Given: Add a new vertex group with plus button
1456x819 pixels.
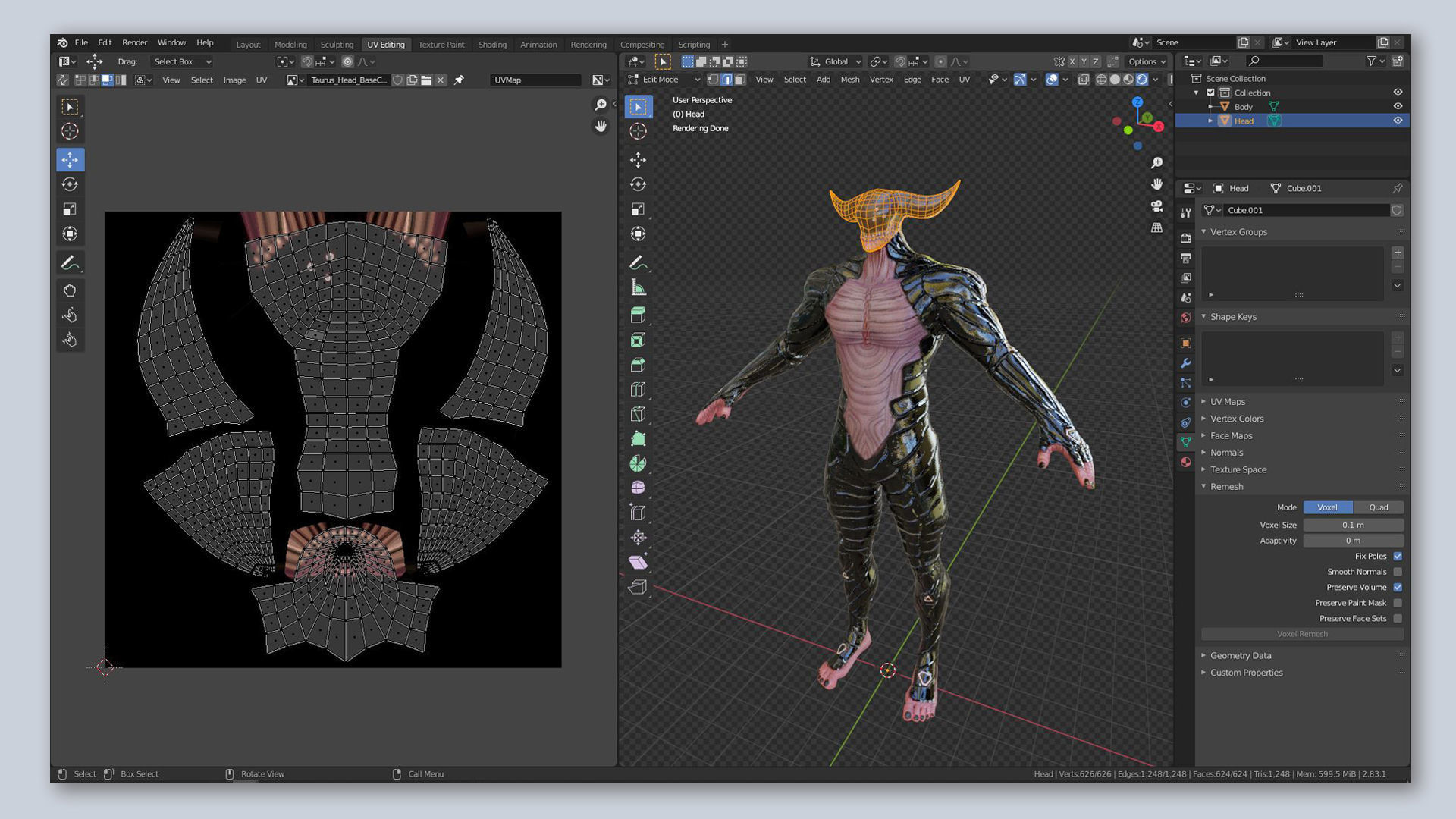Looking at the screenshot, I should pyautogui.click(x=1398, y=253).
